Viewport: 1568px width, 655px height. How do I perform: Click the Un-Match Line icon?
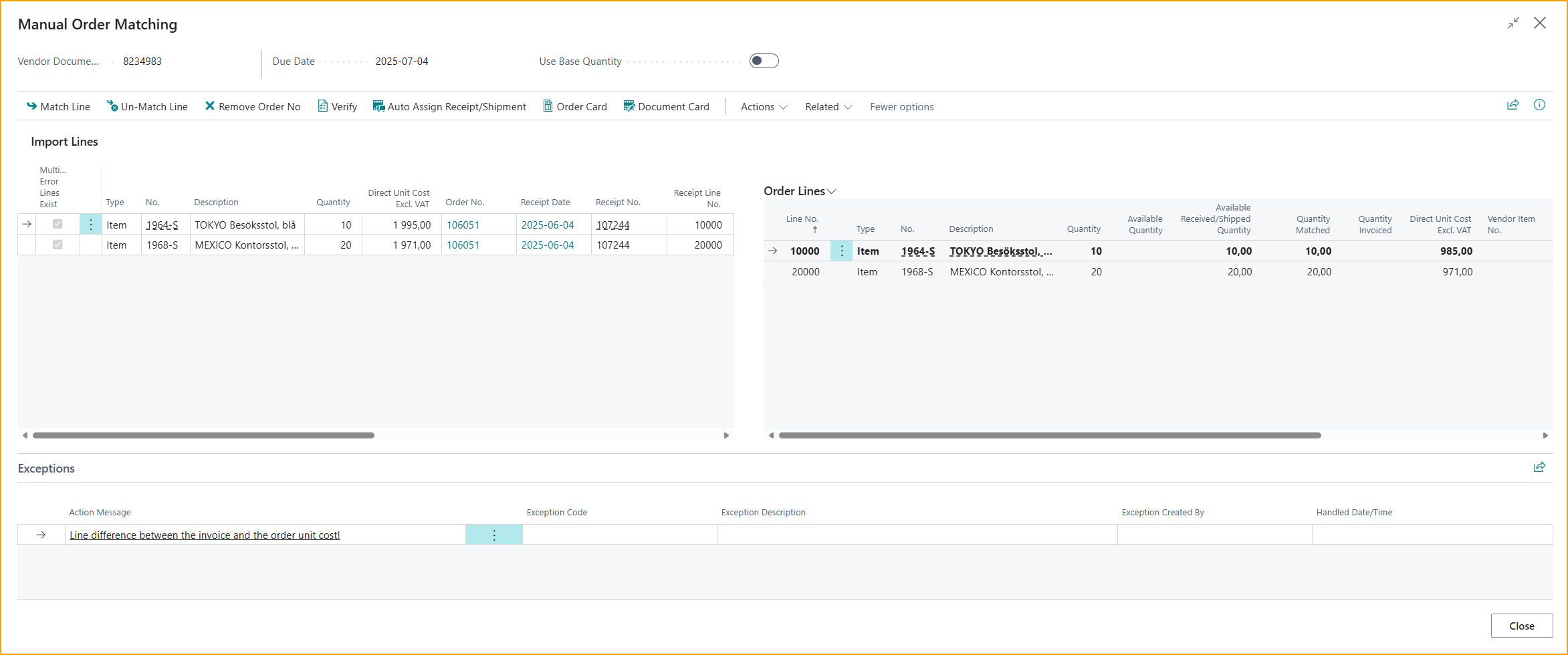pos(112,106)
